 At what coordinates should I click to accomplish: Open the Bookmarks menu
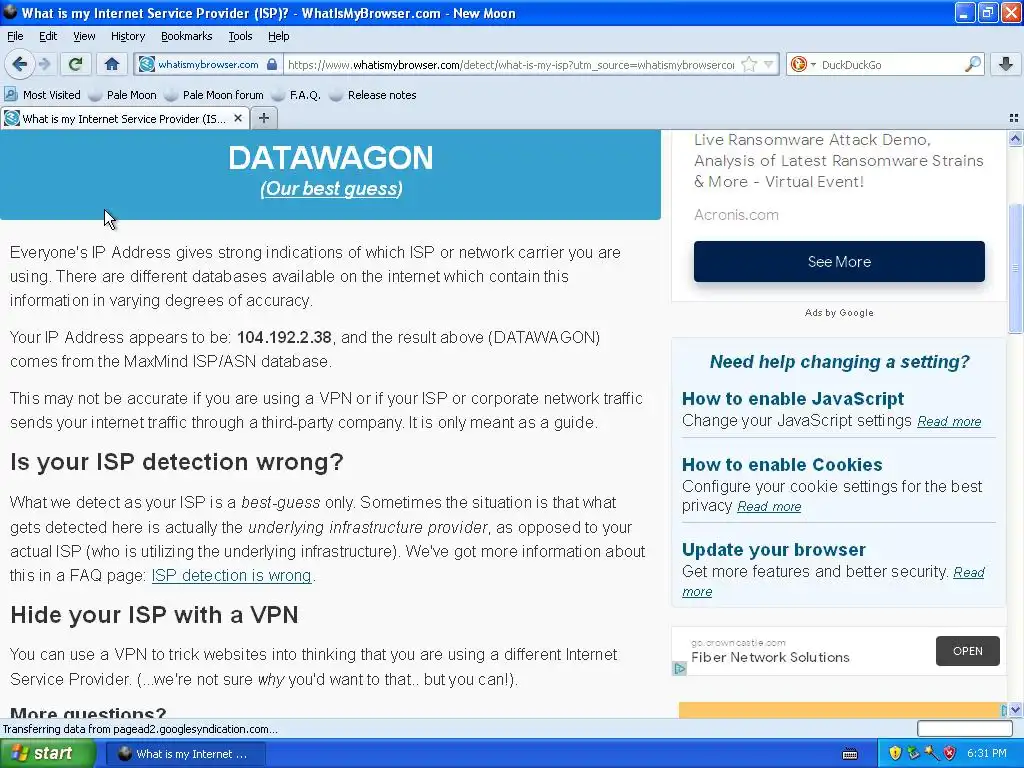(x=187, y=36)
